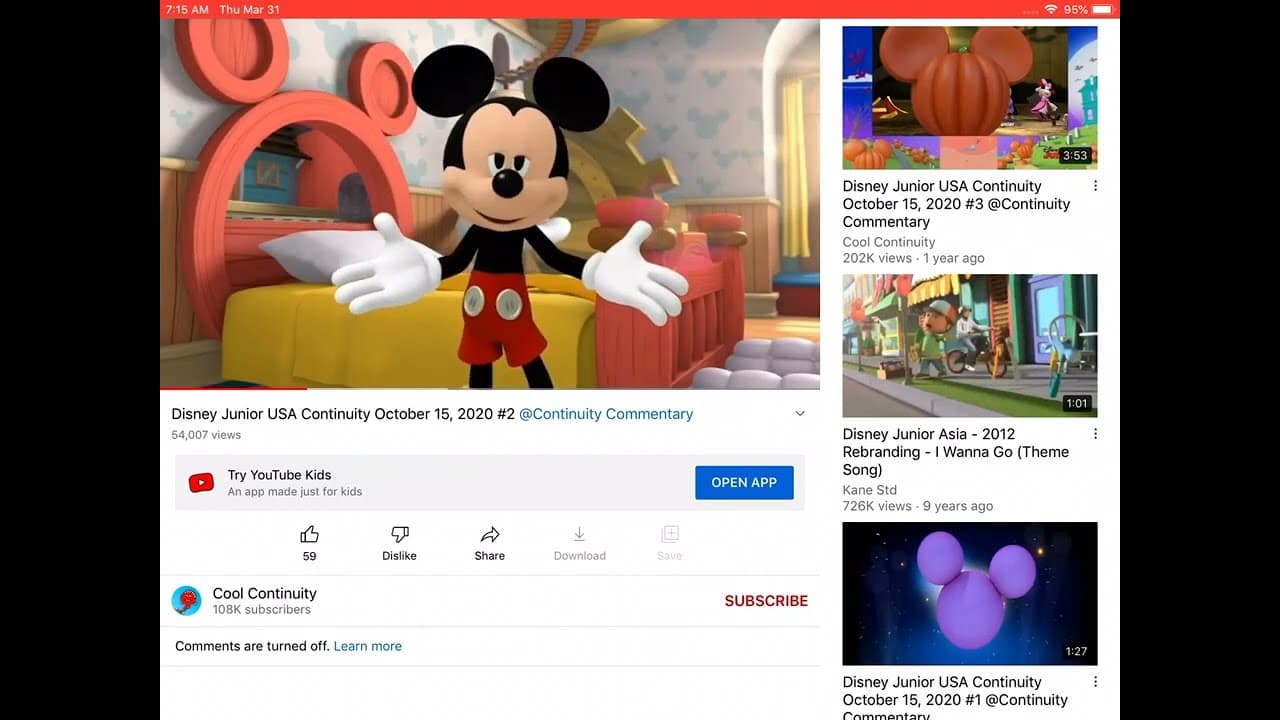Subscribe to Cool Continuity channel
This screenshot has height=720, width=1280.
[766, 601]
